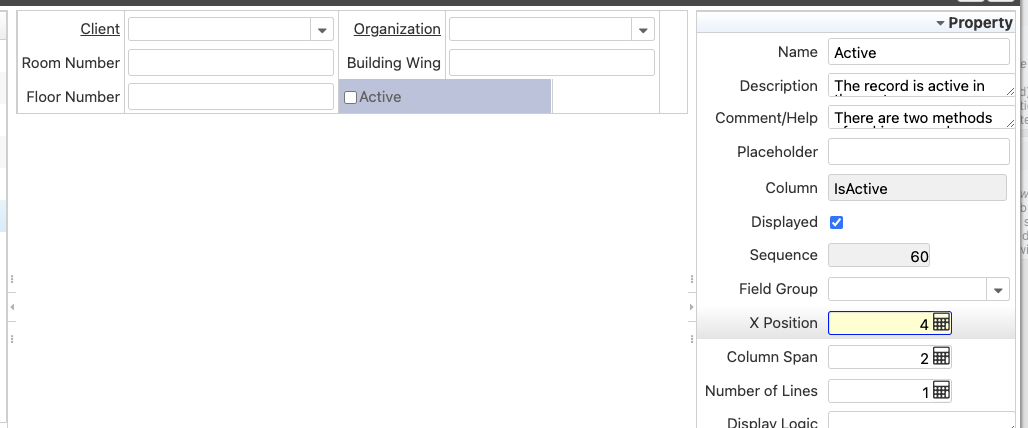The width and height of the screenshot is (1028, 428).
Task: Focus the Floor Number input
Action: pyautogui.click(x=230, y=97)
